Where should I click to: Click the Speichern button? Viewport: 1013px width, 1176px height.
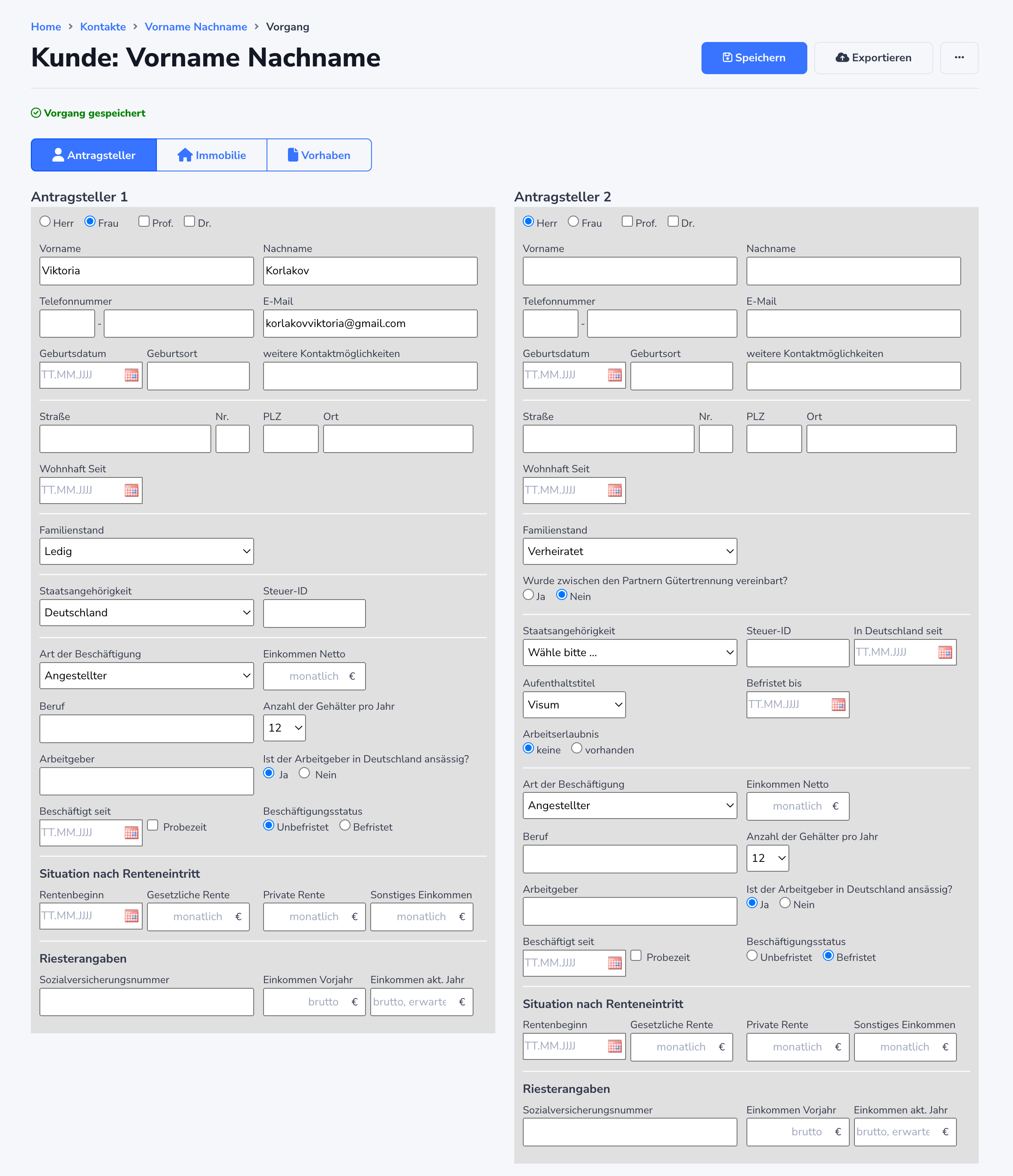(754, 58)
